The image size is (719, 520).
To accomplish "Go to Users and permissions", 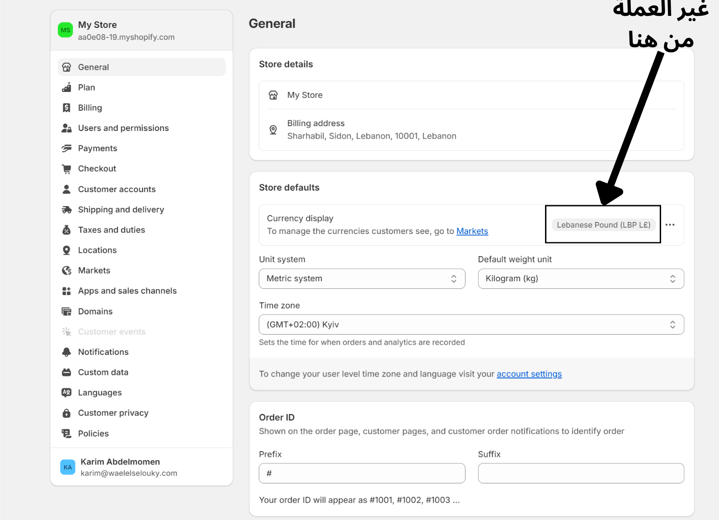I will pos(123,128).
